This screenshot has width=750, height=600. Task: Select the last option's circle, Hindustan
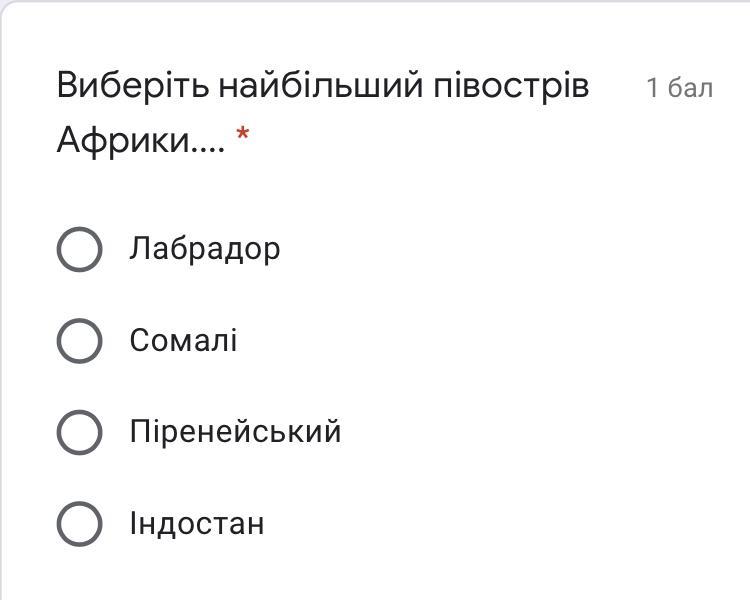tap(79, 524)
